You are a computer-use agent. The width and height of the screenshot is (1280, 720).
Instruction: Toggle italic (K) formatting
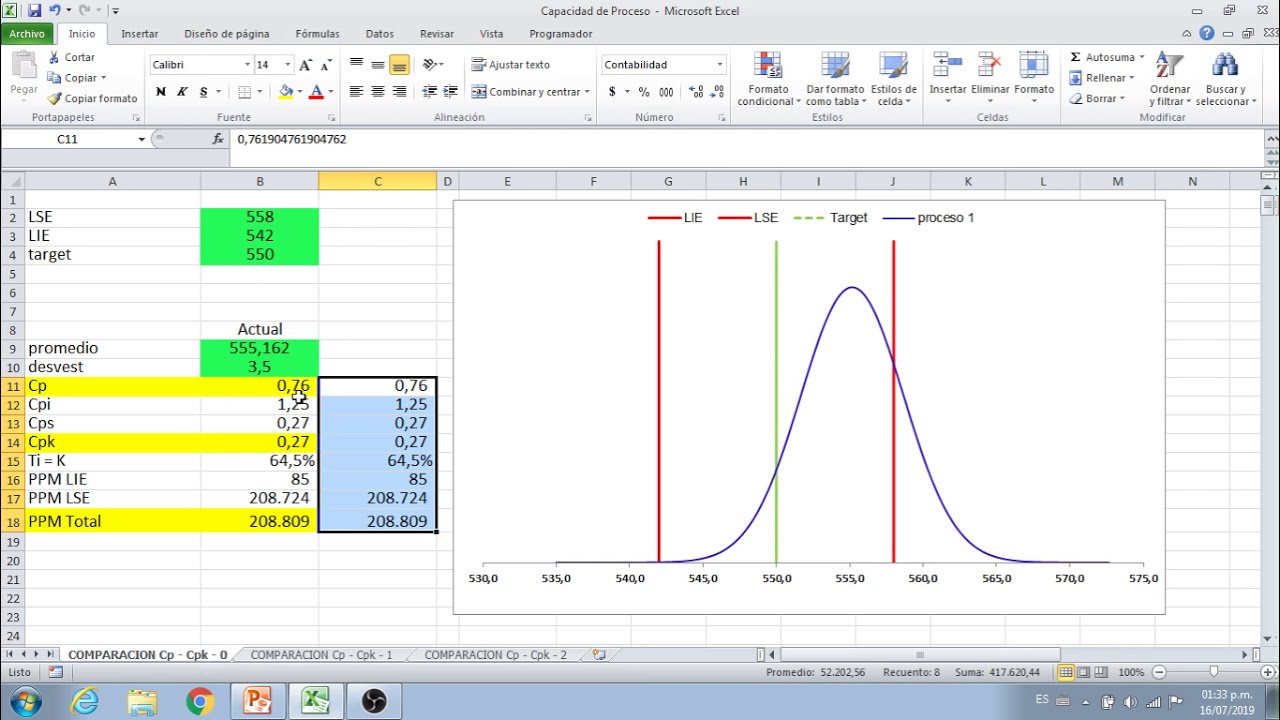182,92
